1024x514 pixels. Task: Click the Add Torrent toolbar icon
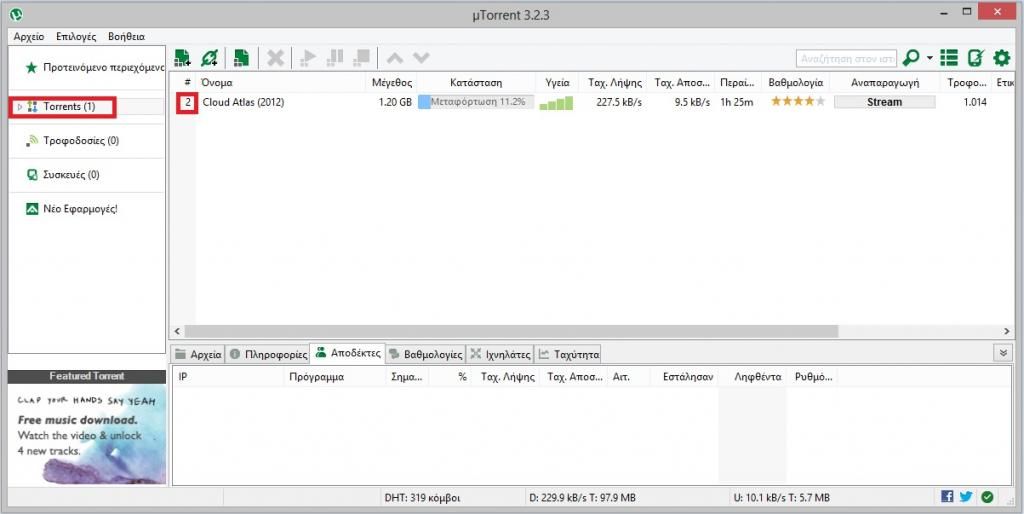[182, 58]
